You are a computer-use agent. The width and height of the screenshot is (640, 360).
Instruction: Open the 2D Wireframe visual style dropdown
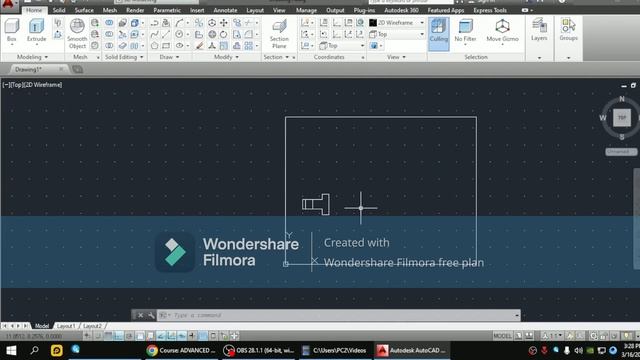coord(397,23)
